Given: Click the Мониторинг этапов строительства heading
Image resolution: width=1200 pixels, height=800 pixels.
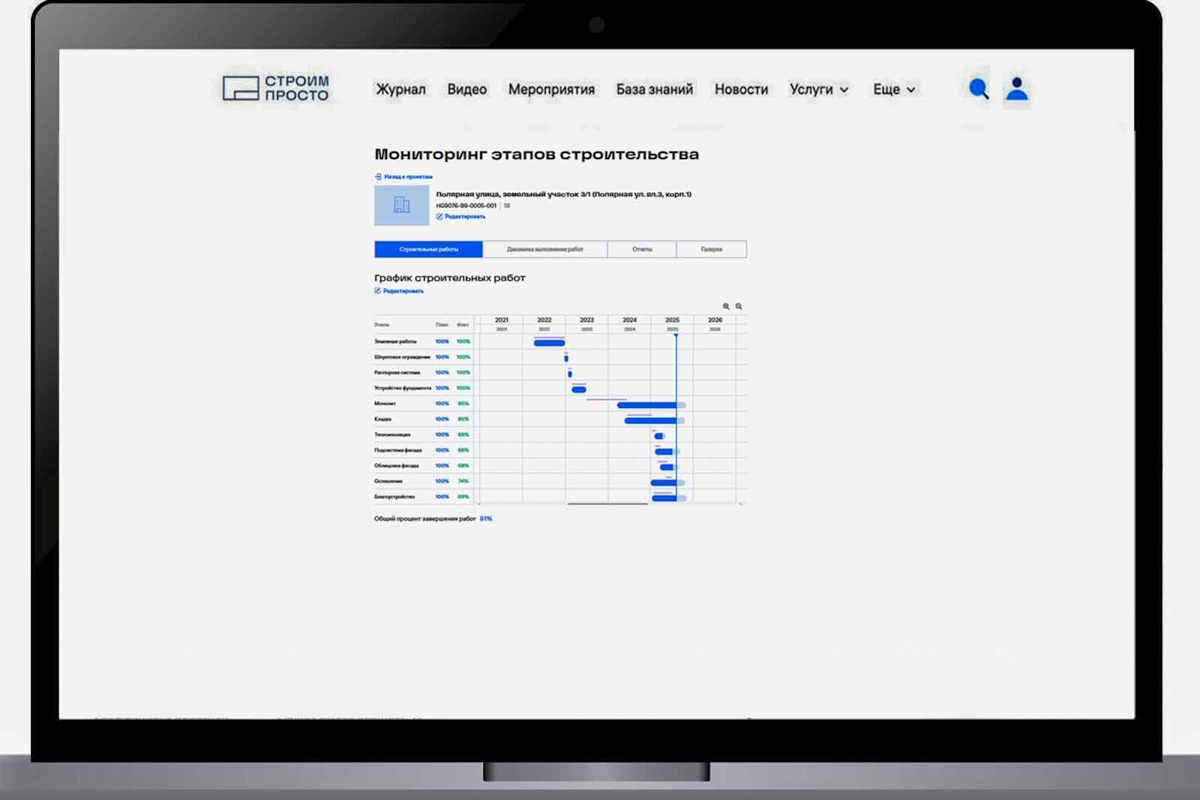Looking at the screenshot, I should pyautogui.click(x=537, y=154).
